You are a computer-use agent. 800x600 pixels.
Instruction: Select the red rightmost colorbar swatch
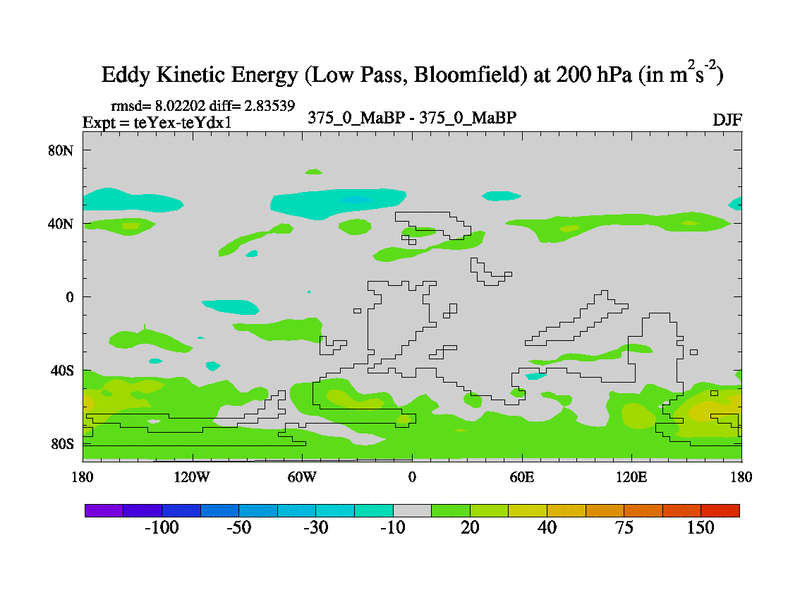point(720,510)
